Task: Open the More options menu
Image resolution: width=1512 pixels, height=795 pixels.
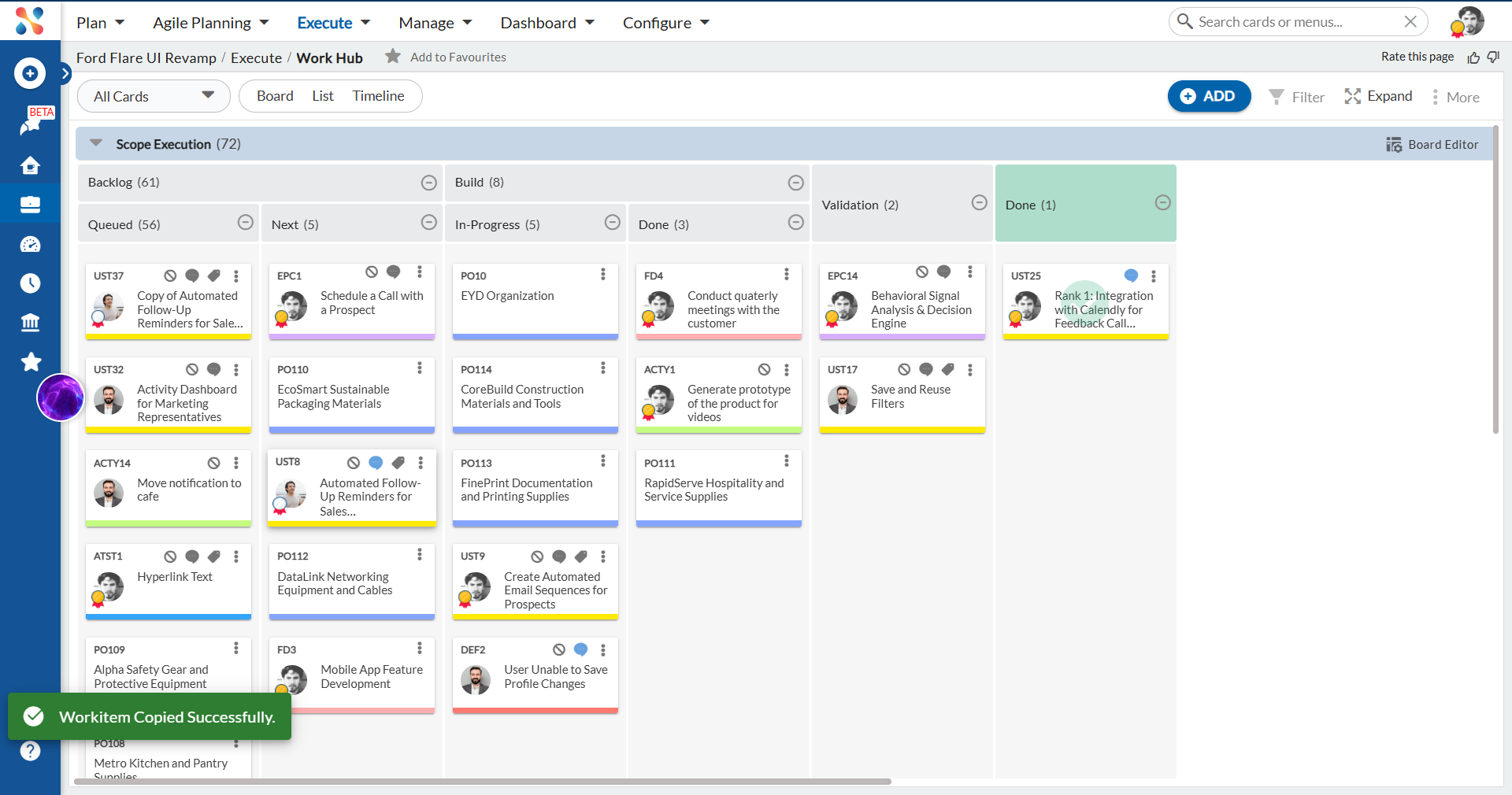Action: (1455, 97)
